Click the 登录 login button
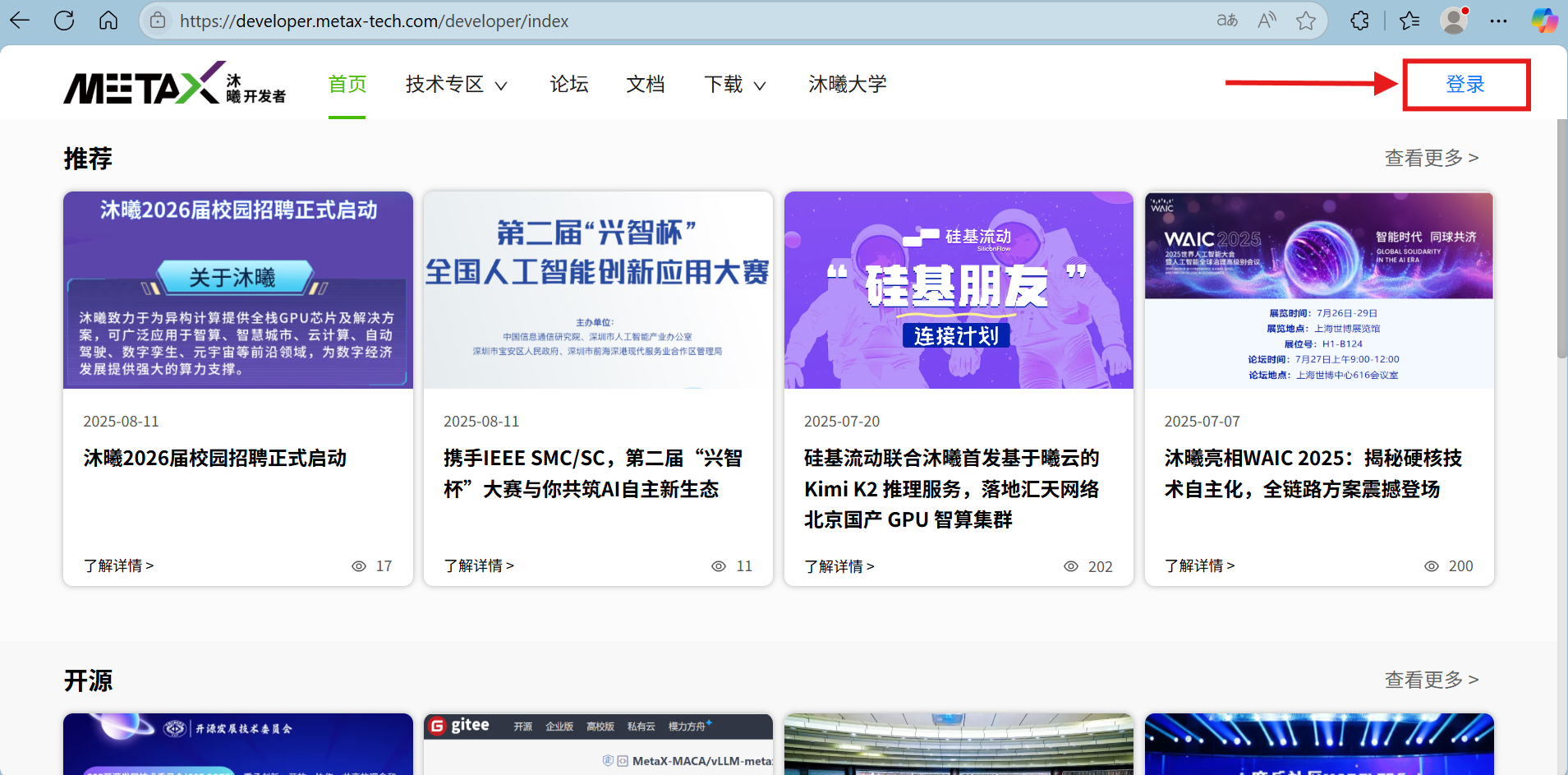 1466,84
